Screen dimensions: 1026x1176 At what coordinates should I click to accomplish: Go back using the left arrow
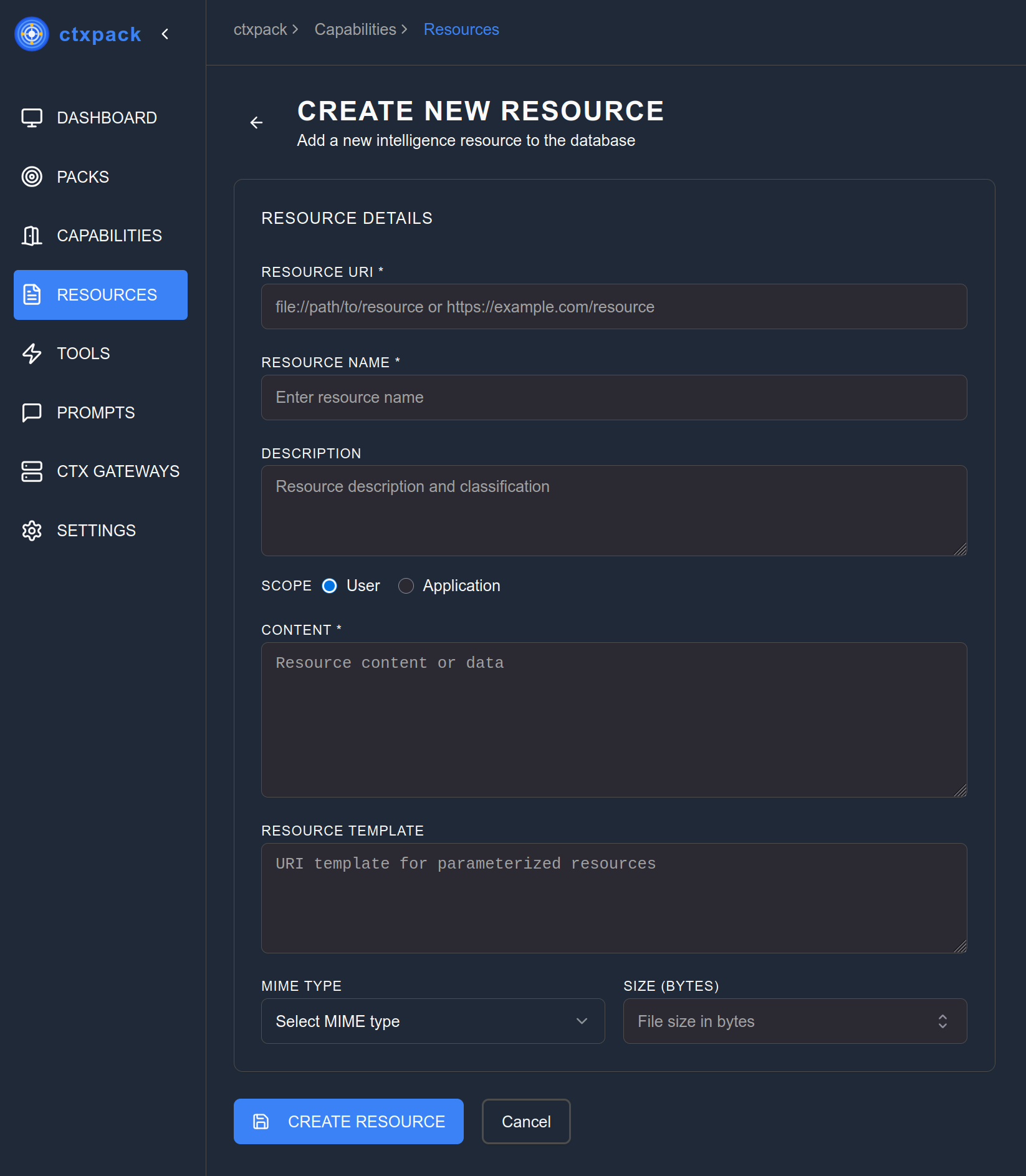coord(256,123)
